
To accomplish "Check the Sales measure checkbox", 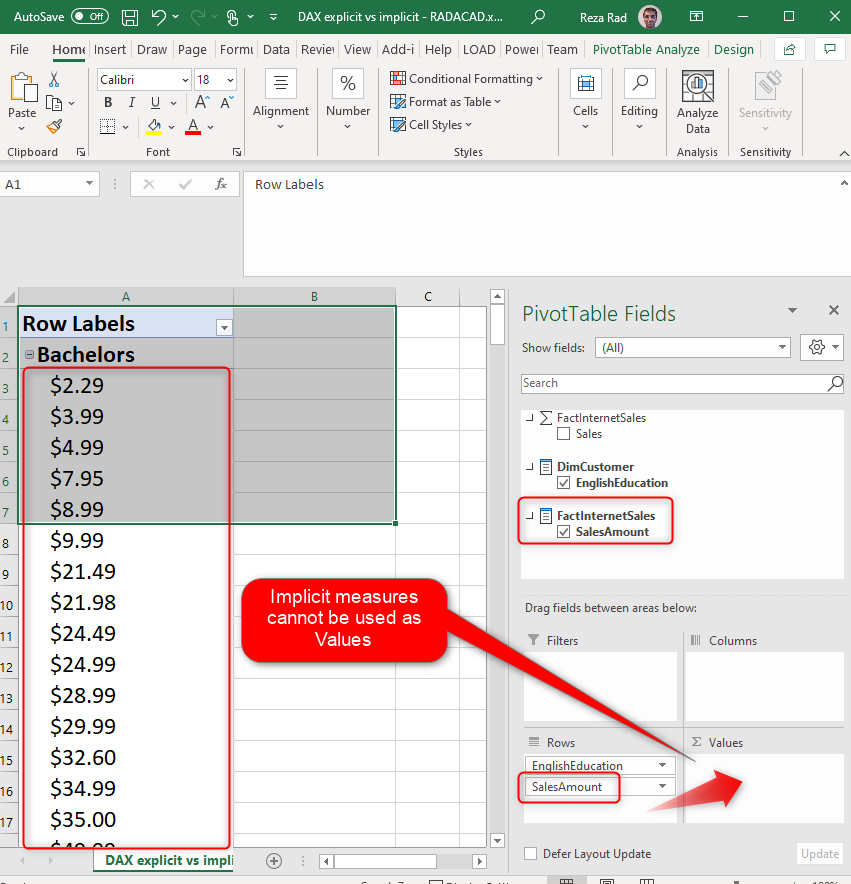I will [564, 434].
